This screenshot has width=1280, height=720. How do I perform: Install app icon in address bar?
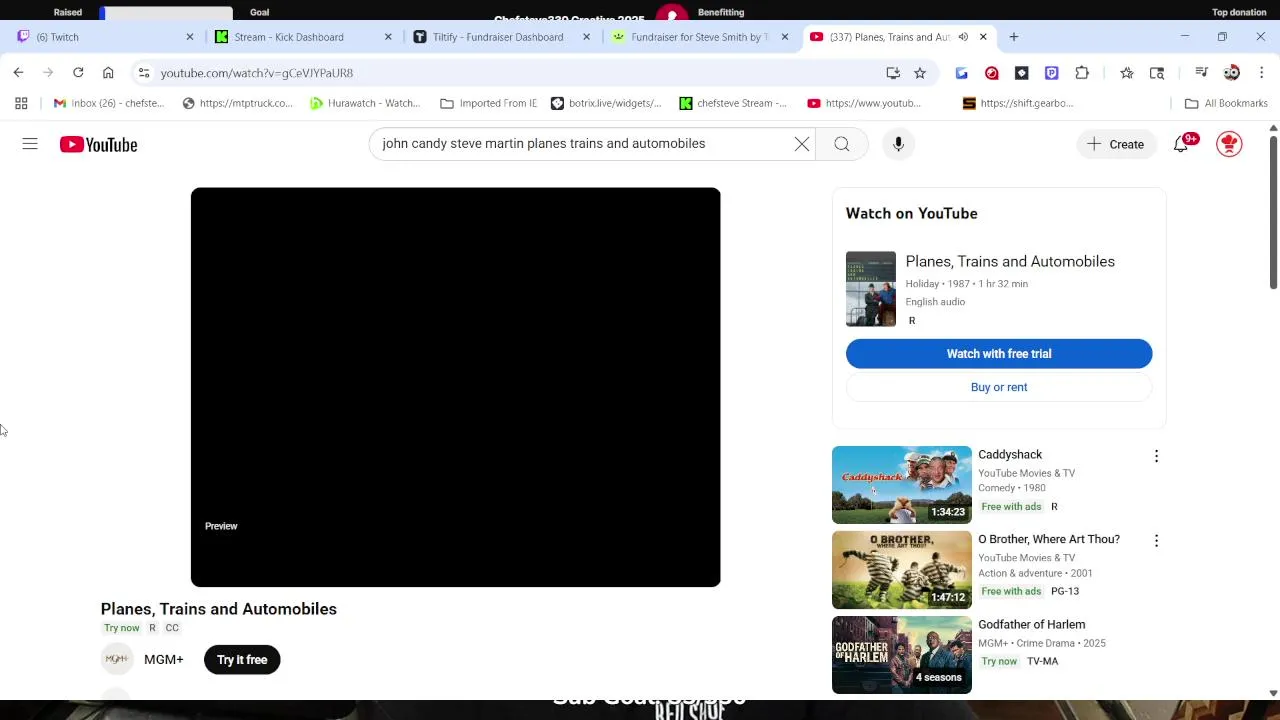coord(893,73)
